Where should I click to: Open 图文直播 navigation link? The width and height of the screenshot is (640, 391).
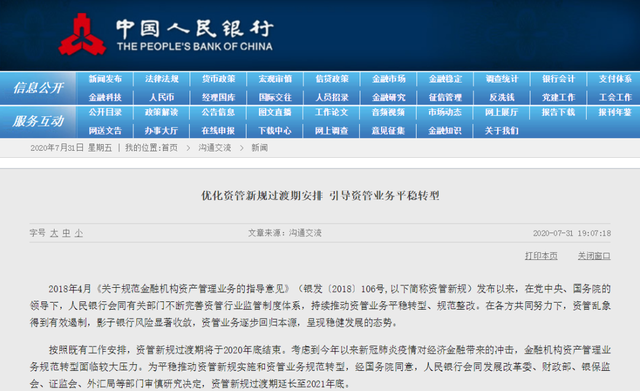coord(275,112)
